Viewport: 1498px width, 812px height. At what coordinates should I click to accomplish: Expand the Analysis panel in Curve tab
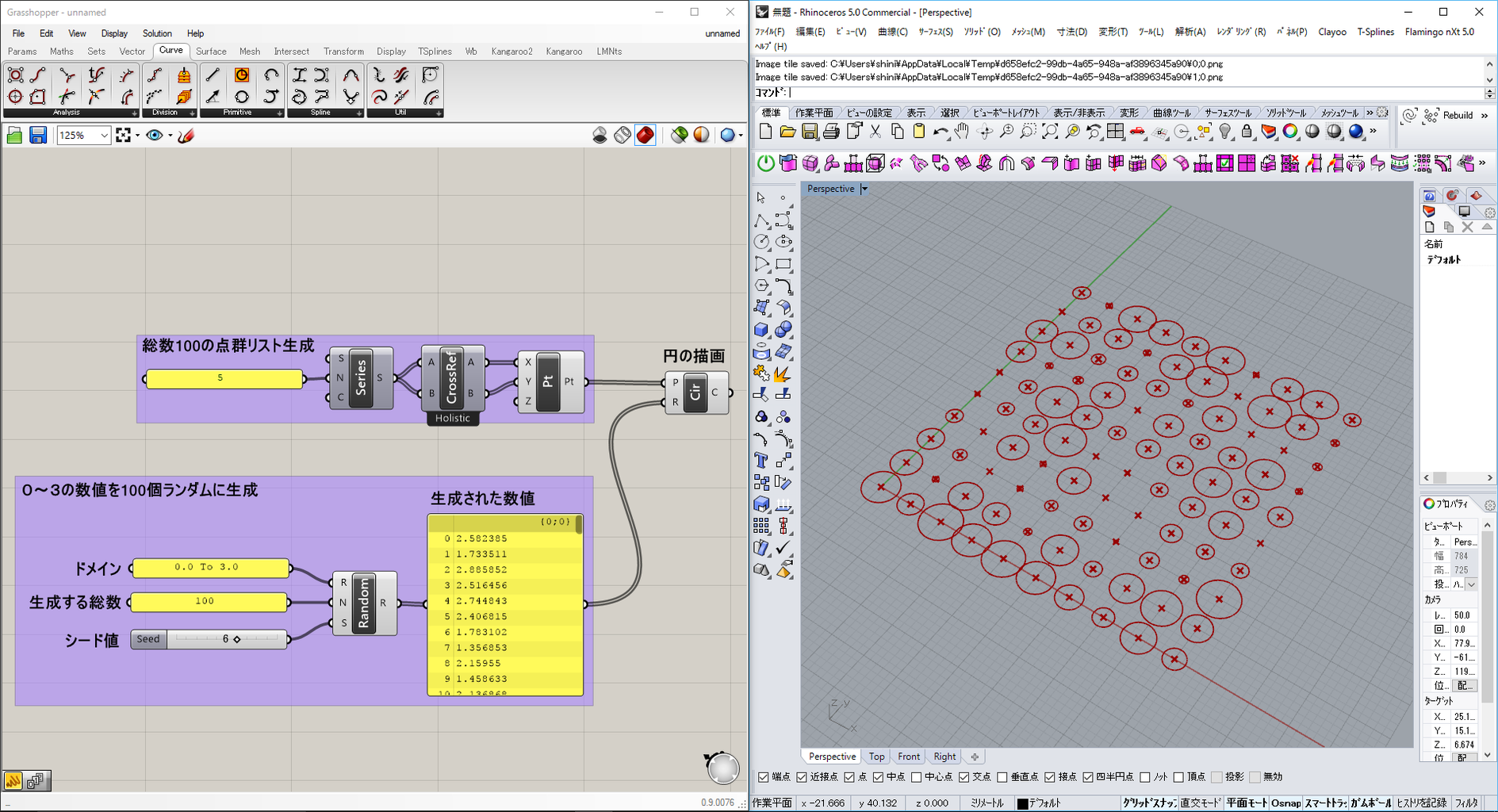click(x=133, y=113)
